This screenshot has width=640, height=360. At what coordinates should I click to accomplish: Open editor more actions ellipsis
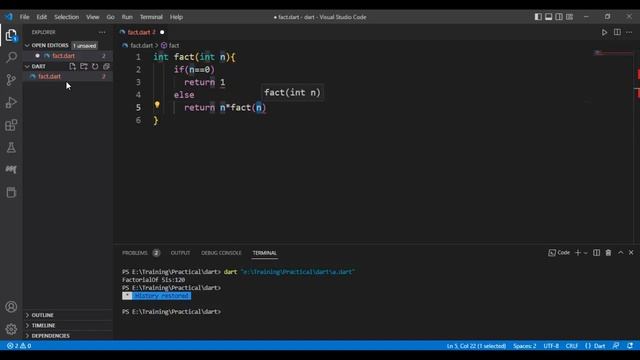[629, 32]
